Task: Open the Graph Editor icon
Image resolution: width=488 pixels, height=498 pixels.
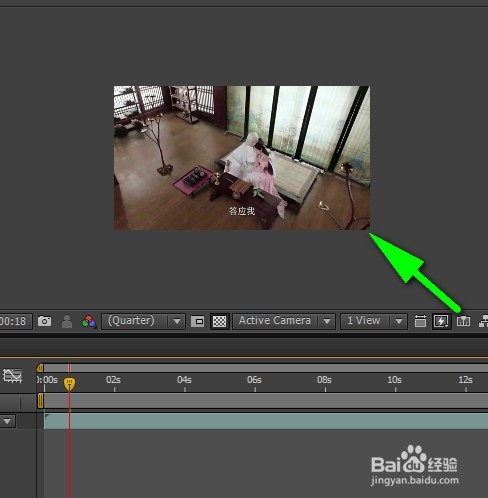Action: [x=12, y=376]
